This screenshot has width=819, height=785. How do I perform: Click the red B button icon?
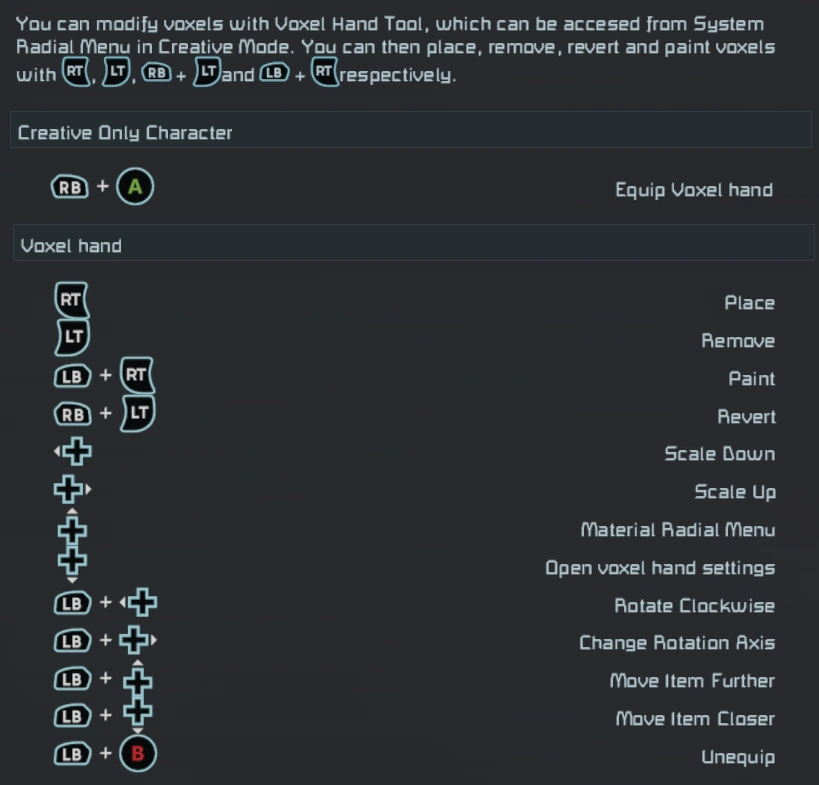pos(138,754)
